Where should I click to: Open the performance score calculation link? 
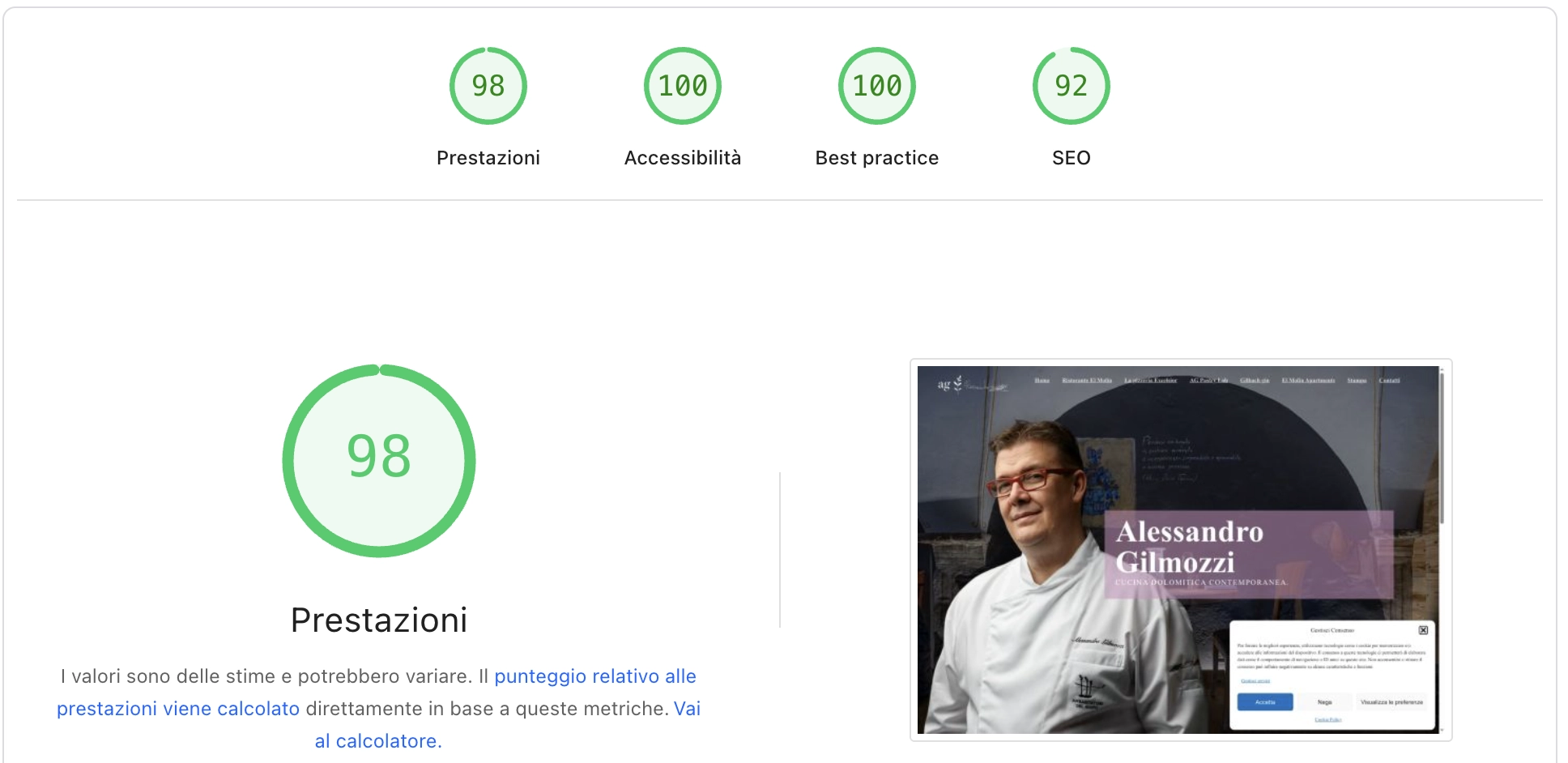(594, 676)
